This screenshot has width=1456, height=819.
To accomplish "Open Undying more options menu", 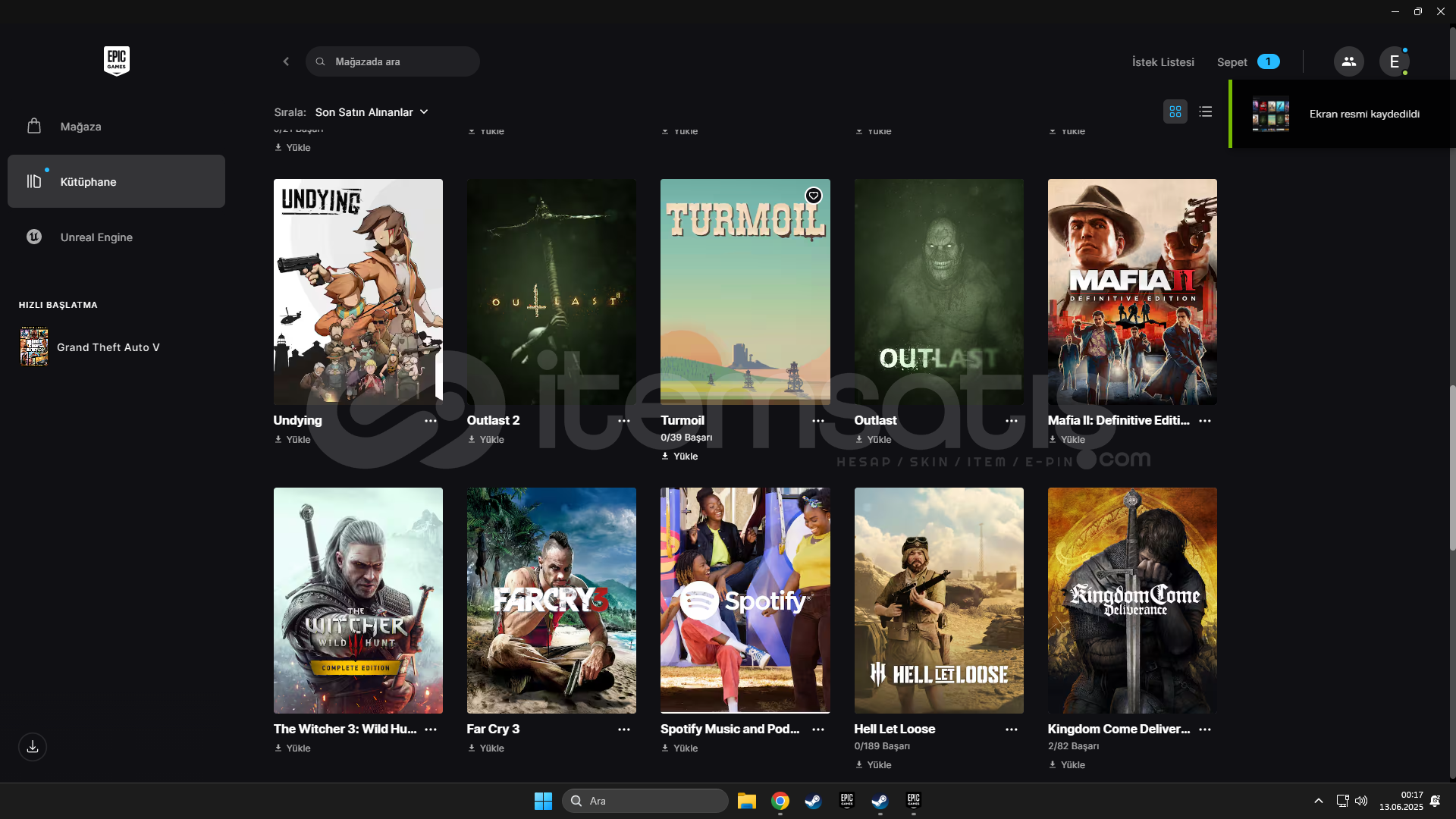I will (x=431, y=421).
